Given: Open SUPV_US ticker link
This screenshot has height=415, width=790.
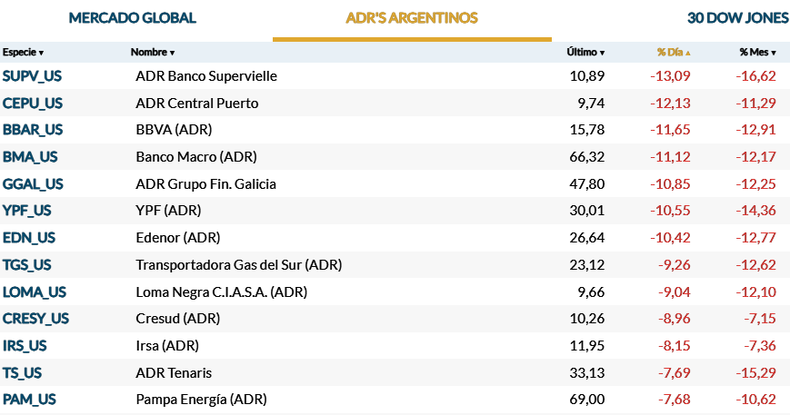Looking at the screenshot, I should pyautogui.click(x=32, y=76).
